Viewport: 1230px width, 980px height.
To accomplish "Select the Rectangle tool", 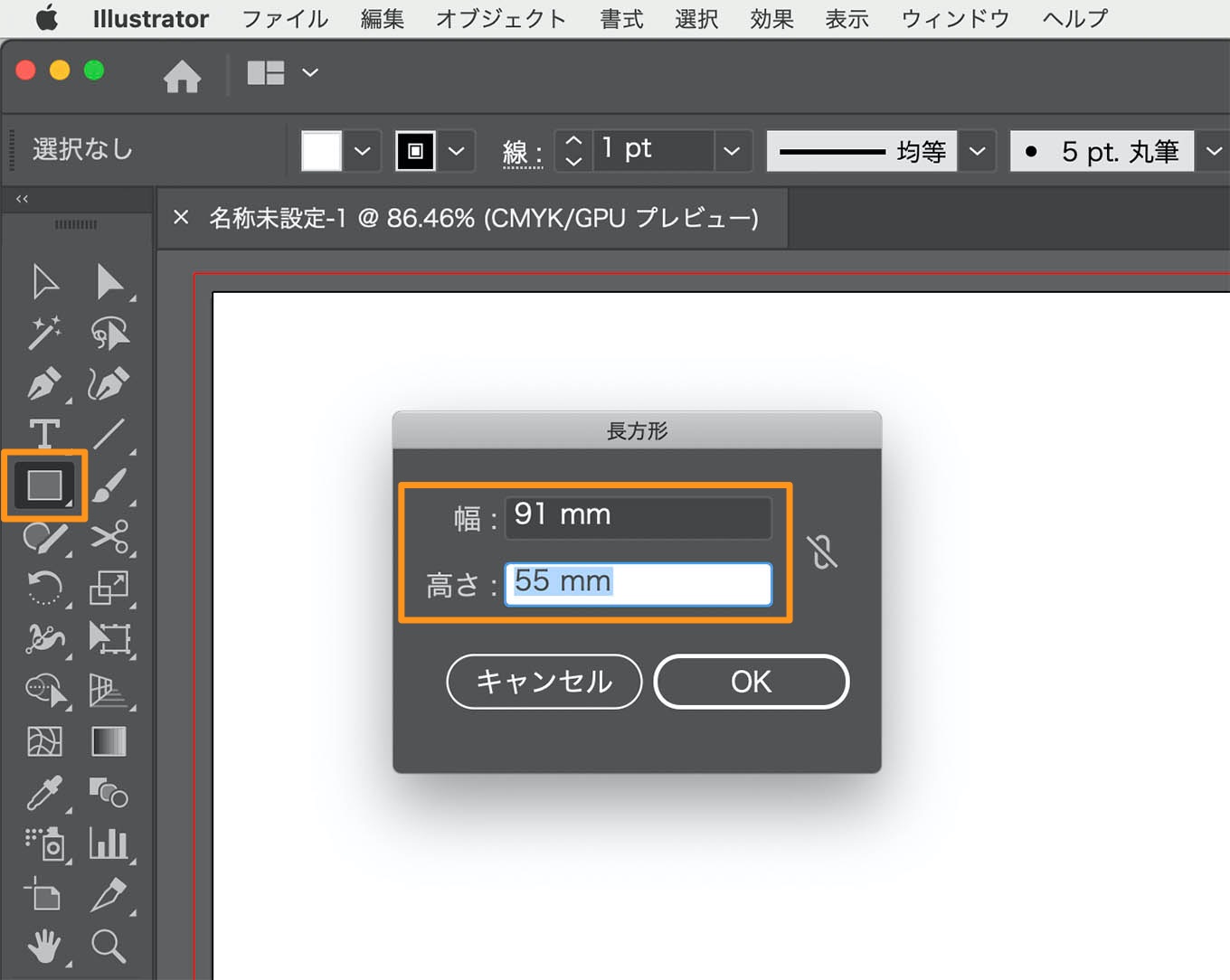I will coord(45,485).
